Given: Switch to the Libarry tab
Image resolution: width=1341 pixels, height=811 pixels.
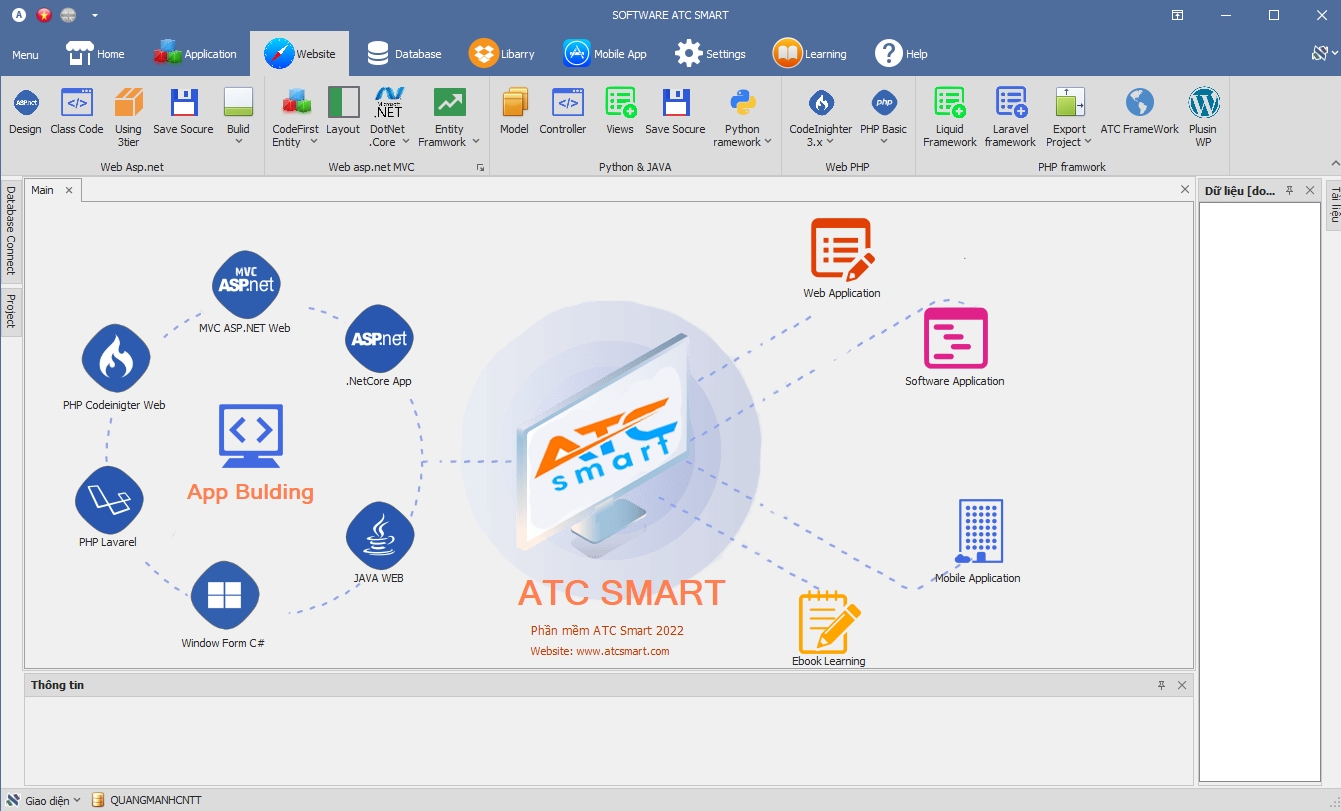Looking at the screenshot, I should point(502,54).
